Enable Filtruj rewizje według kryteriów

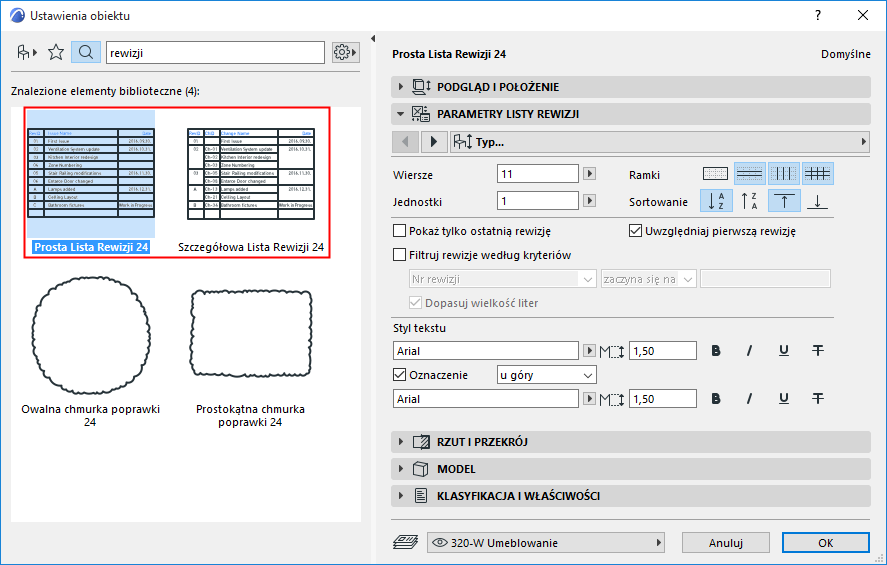coord(401,255)
